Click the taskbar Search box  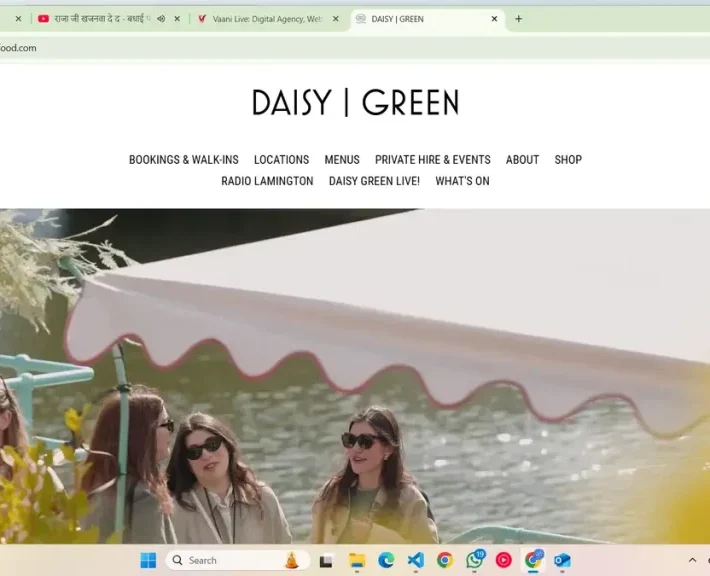coord(238,560)
